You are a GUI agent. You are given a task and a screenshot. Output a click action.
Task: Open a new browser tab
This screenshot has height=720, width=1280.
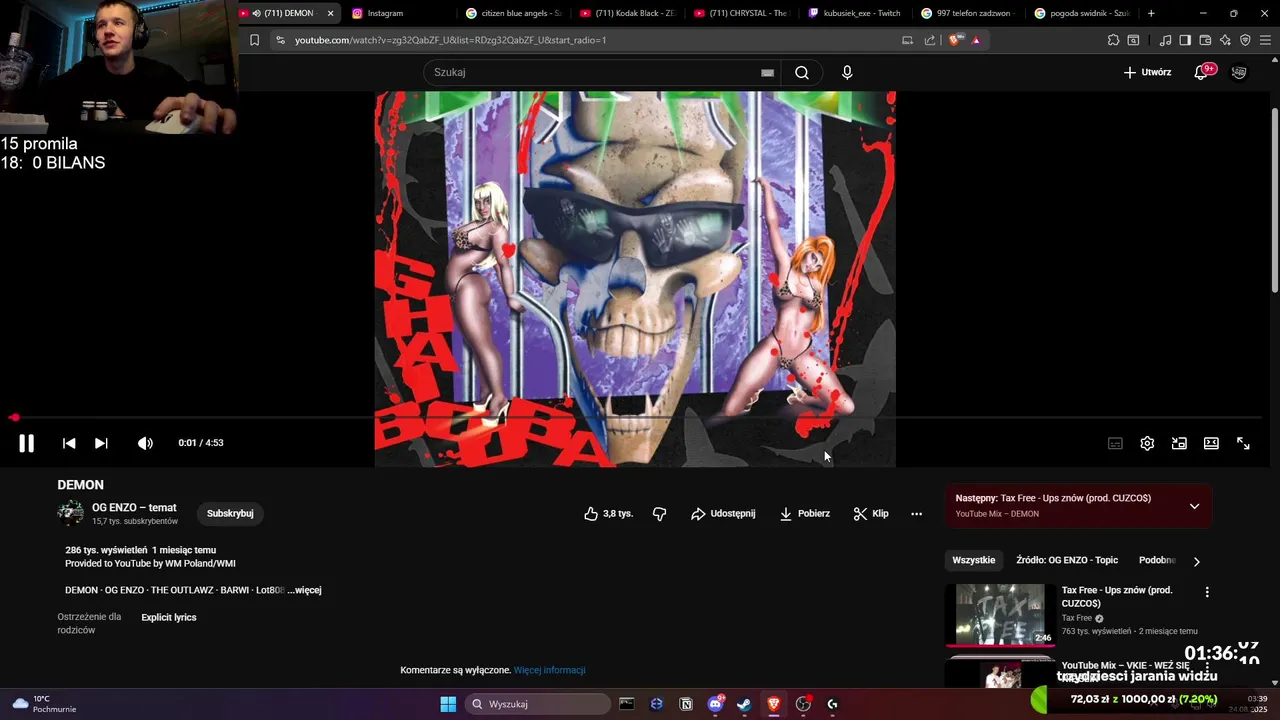click(1151, 13)
